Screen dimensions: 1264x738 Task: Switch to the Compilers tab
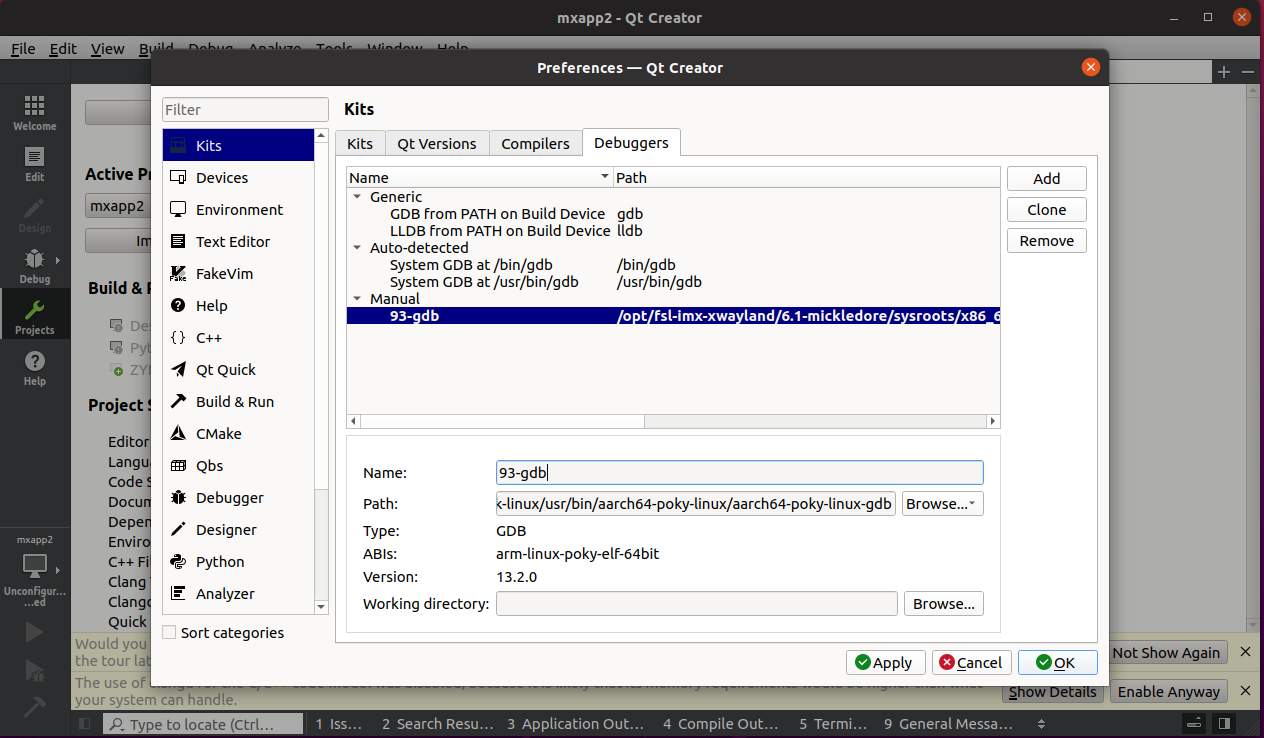click(x=535, y=144)
